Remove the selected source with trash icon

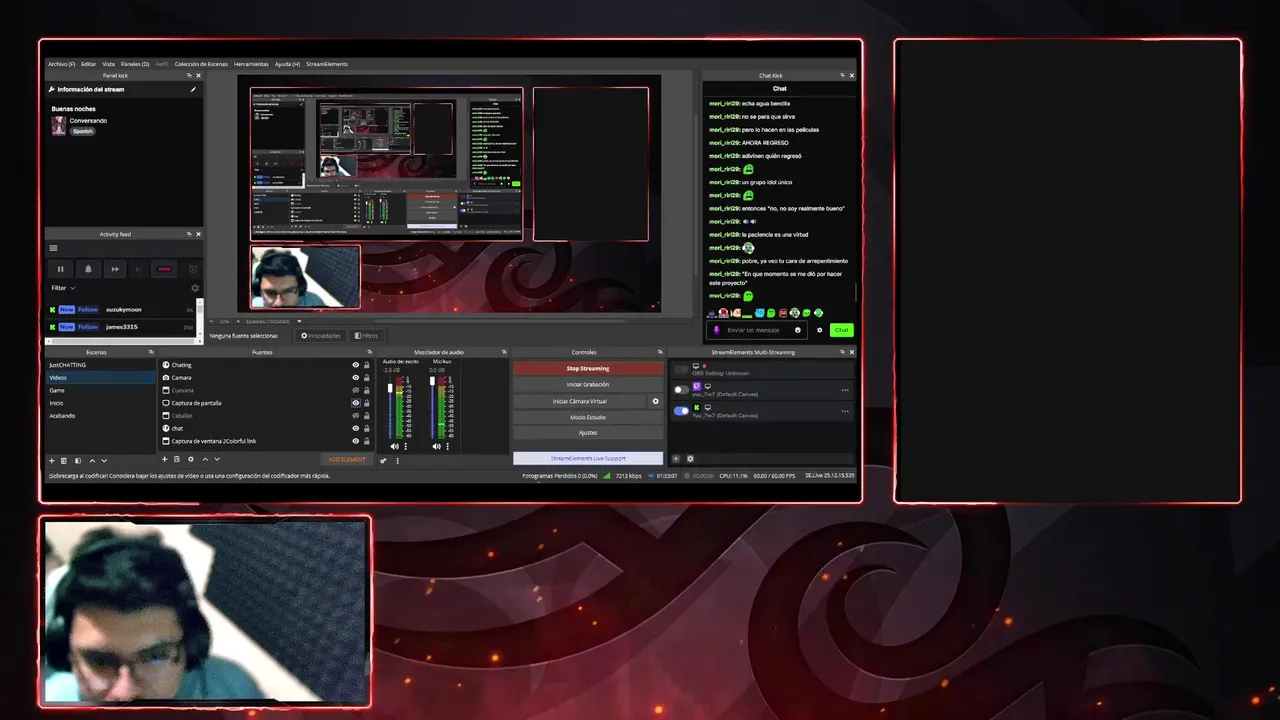click(x=177, y=459)
